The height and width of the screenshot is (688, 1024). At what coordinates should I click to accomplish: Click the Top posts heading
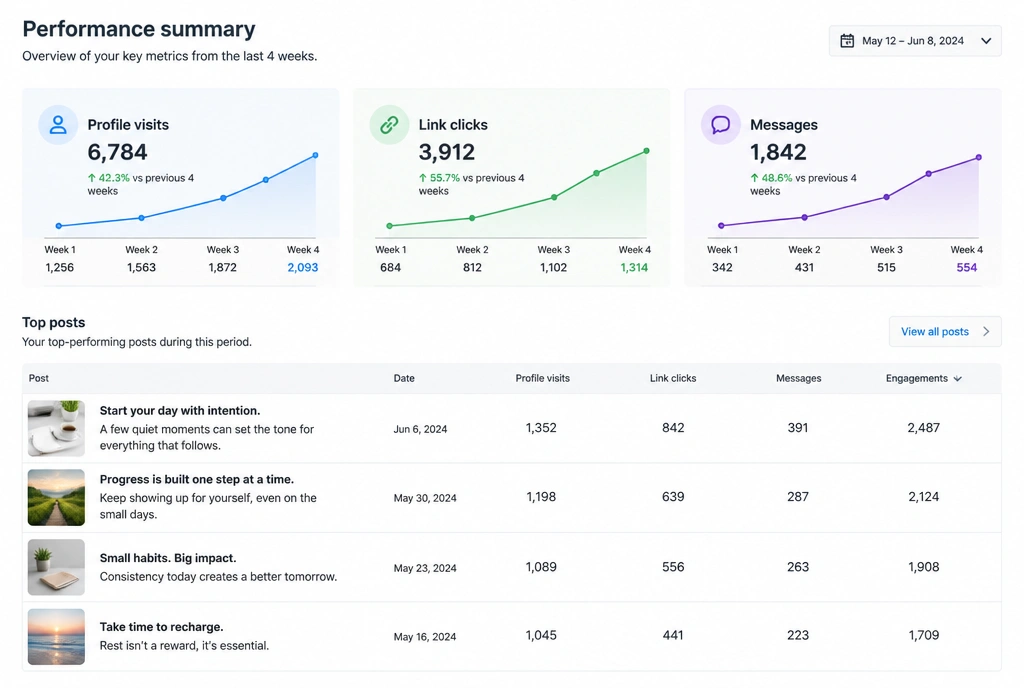54,322
